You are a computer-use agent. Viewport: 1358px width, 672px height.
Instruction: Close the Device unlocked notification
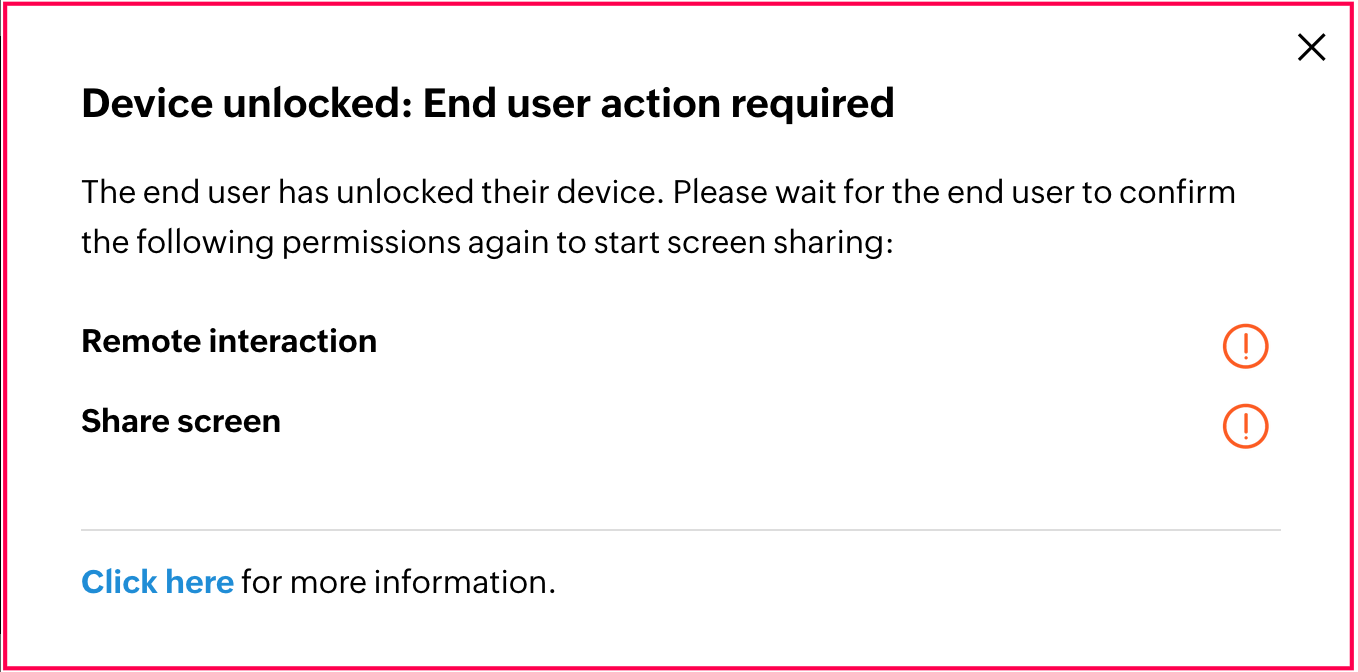point(1311,47)
